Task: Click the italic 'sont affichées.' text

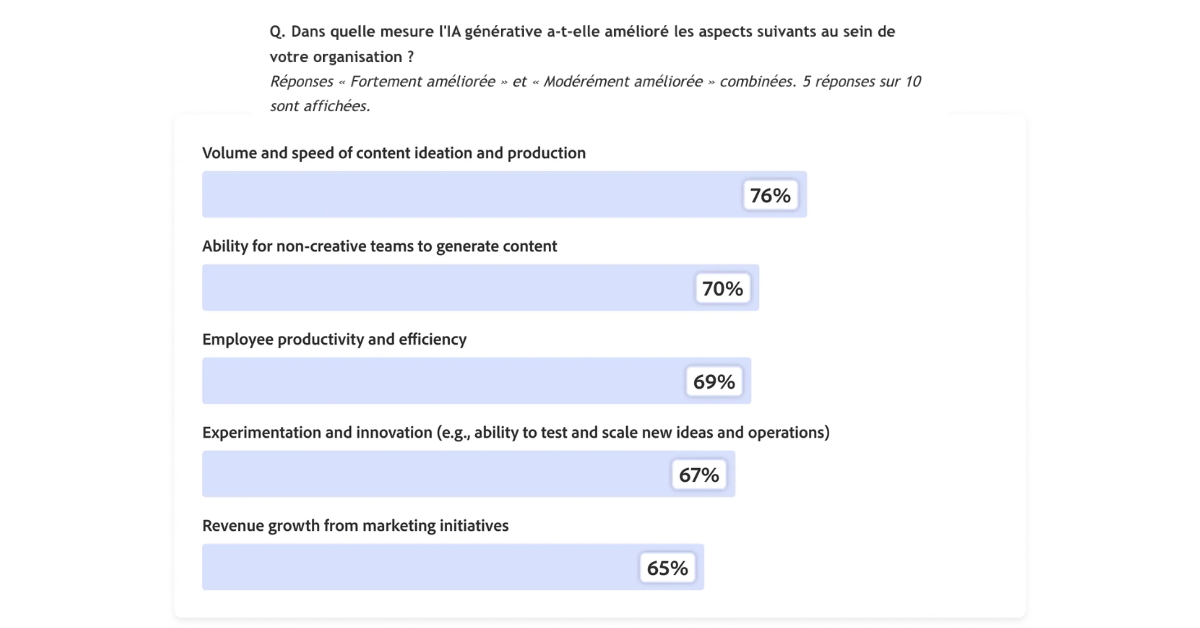Action: coord(320,105)
